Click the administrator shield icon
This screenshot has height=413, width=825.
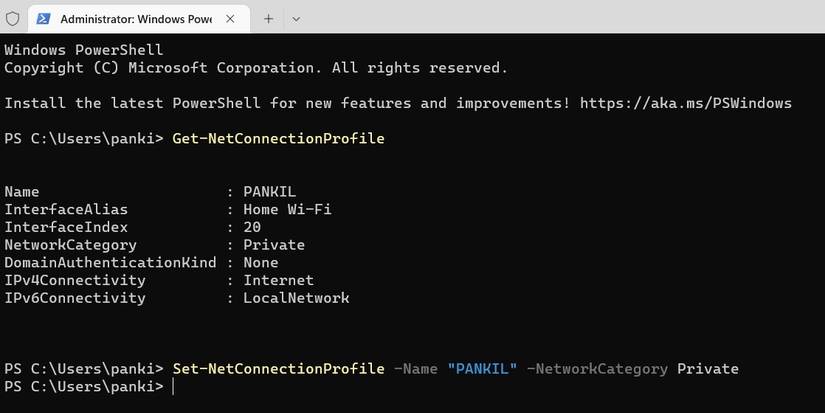coord(12,18)
